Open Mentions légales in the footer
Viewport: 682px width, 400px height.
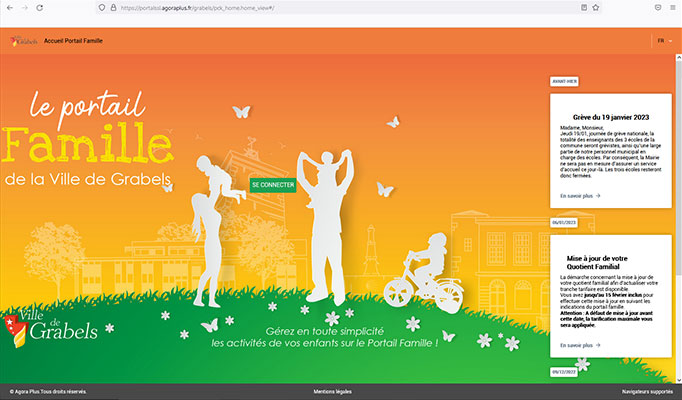click(x=333, y=392)
